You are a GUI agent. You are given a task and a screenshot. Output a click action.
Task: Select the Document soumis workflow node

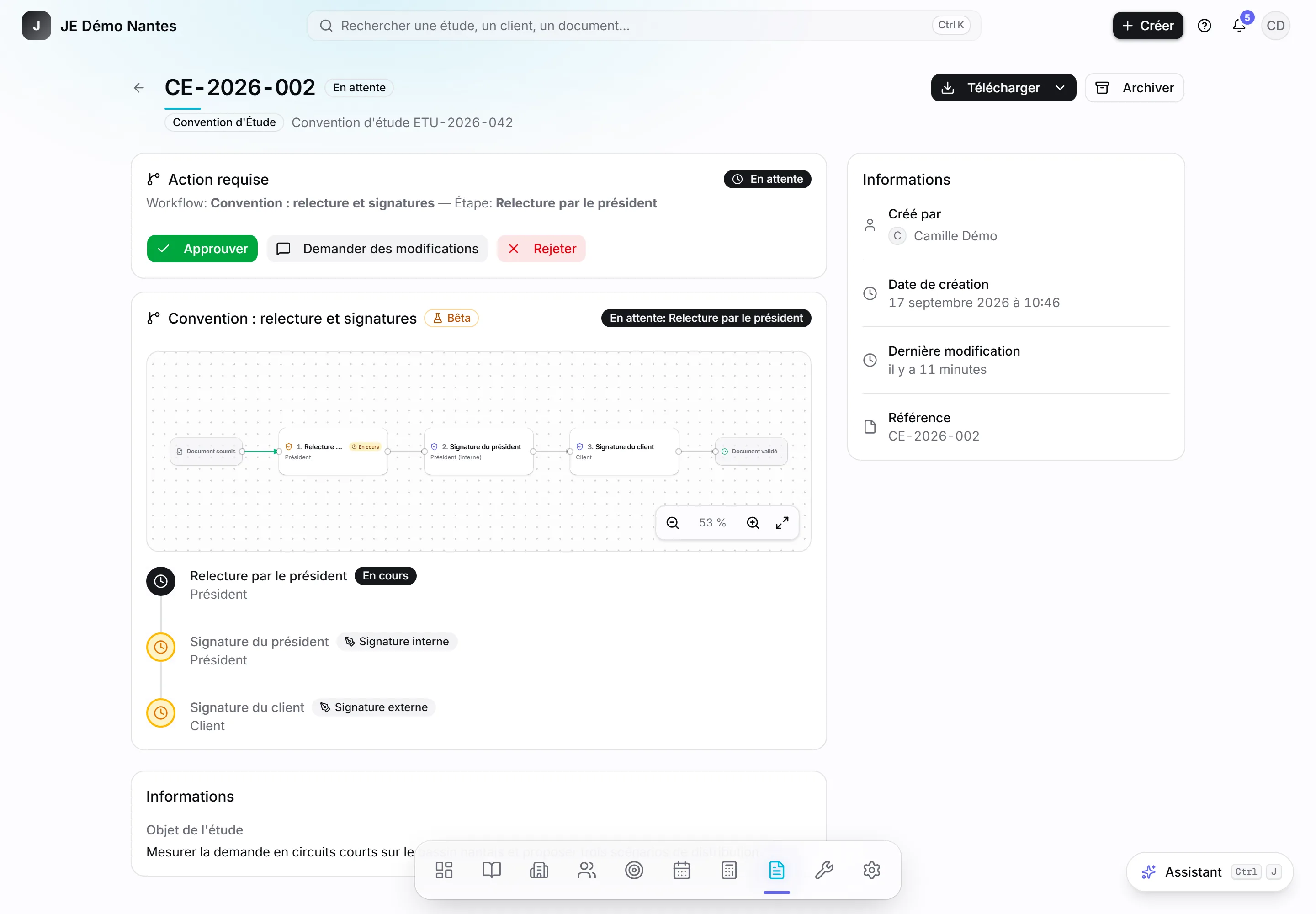tap(206, 451)
